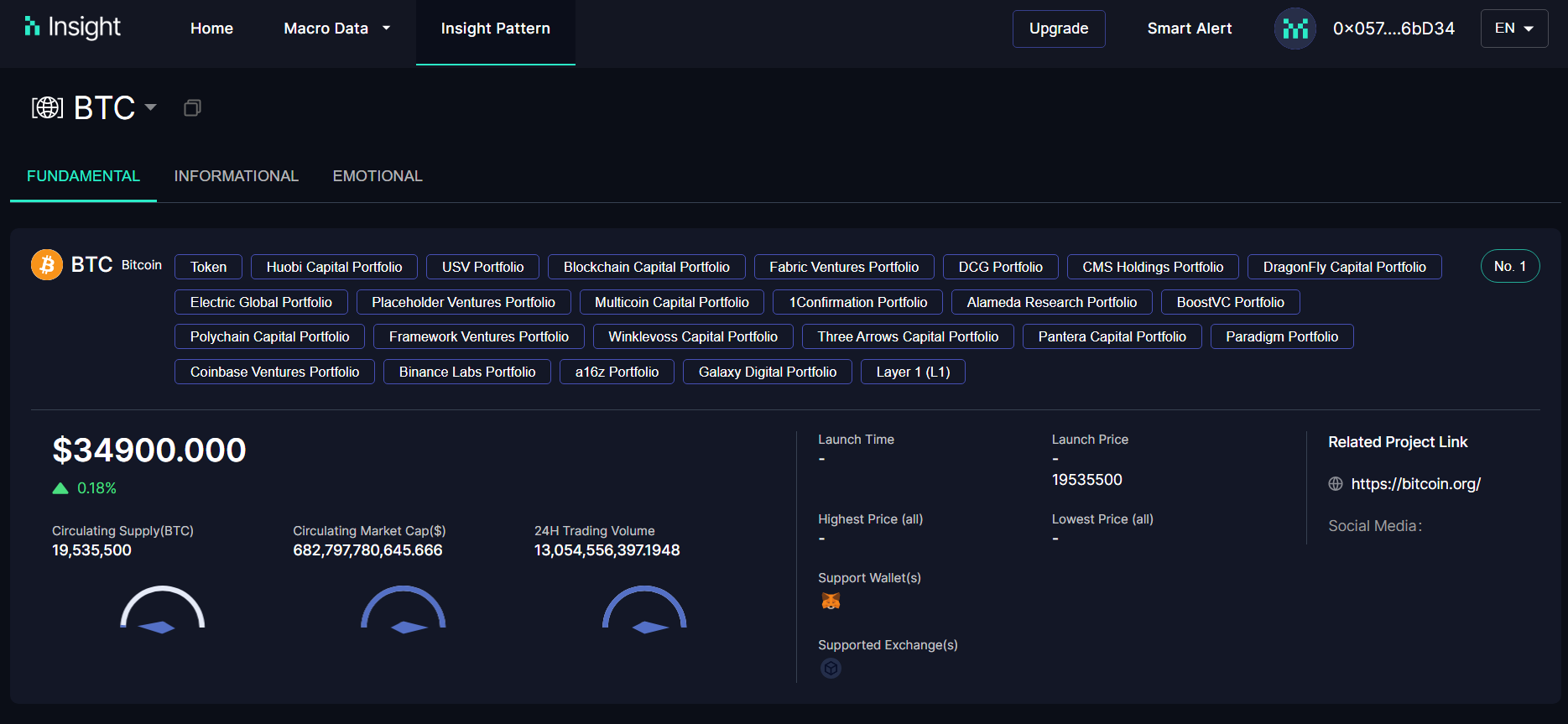Click the Pantera Capital Portfolio tag
This screenshot has height=724, width=1568.
click(x=1112, y=336)
